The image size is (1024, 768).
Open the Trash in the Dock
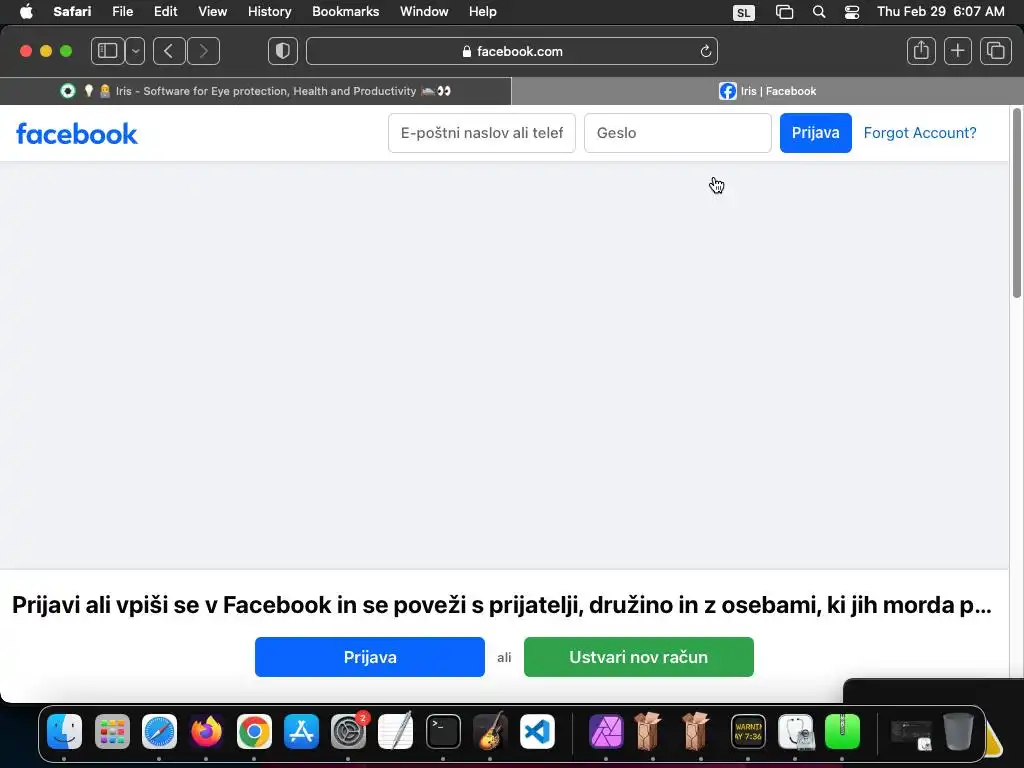click(x=958, y=731)
